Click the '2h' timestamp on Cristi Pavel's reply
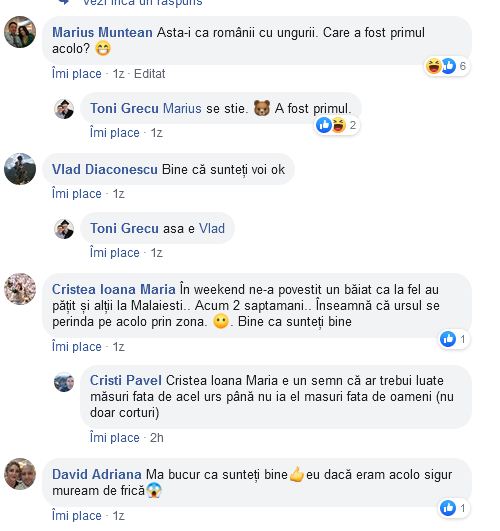500x531 pixels. [157, 438]
